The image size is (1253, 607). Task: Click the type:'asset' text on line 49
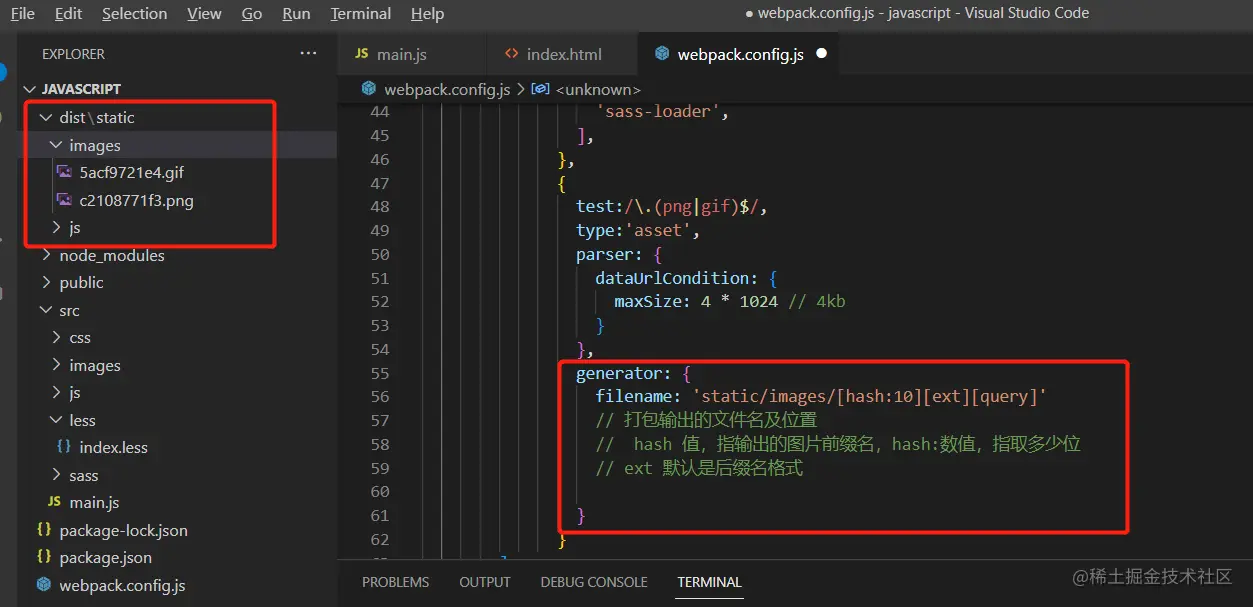pos(634,231)
